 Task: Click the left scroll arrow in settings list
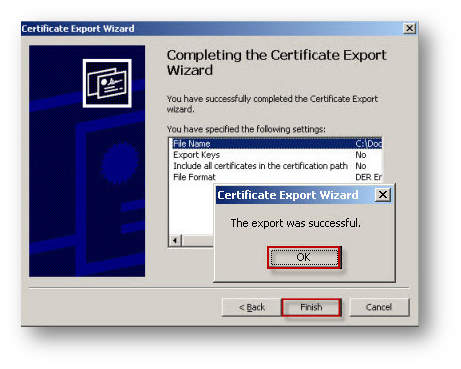pos(175,240)
